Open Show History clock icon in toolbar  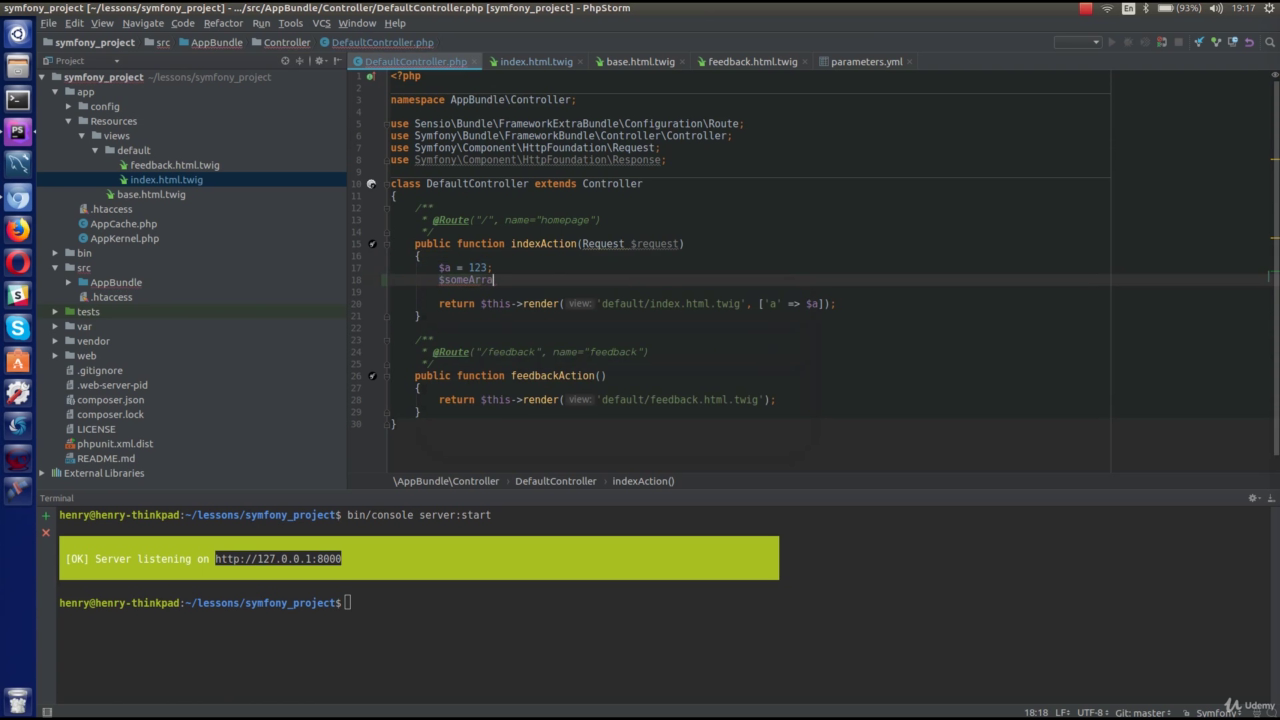point(1233,42)
